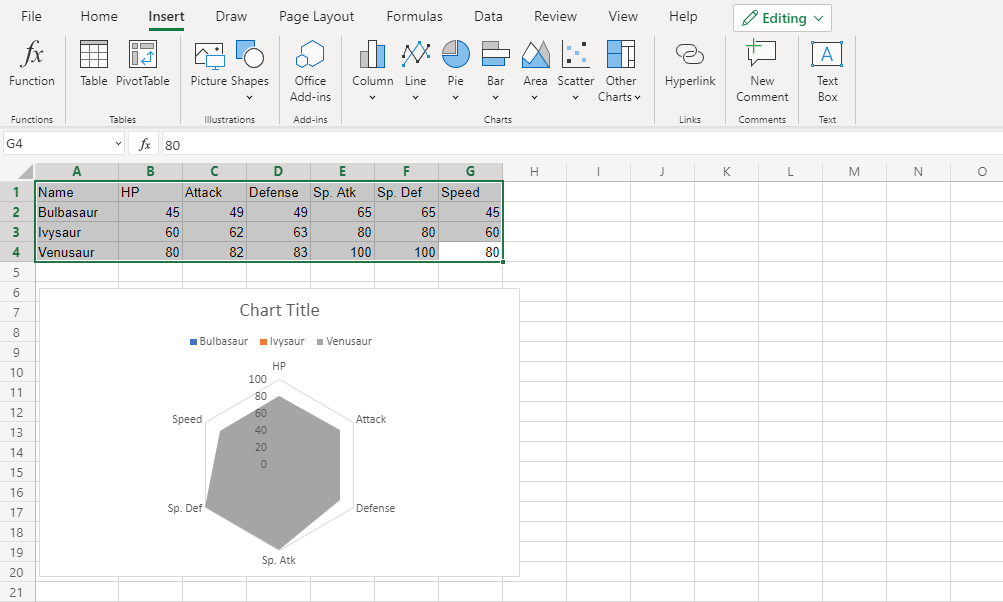Insert a Table from the ribbon
The width and height of the screenshot is (1003, 602).
pos(94,65)
